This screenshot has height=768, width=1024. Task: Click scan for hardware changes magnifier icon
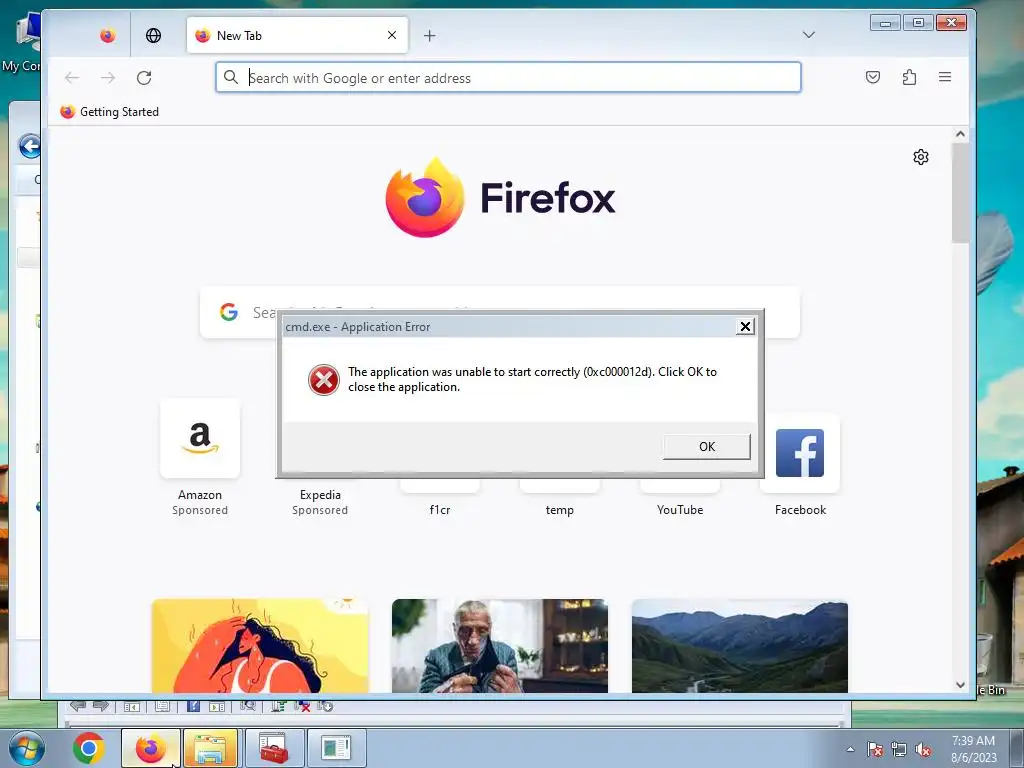point(248,706)
